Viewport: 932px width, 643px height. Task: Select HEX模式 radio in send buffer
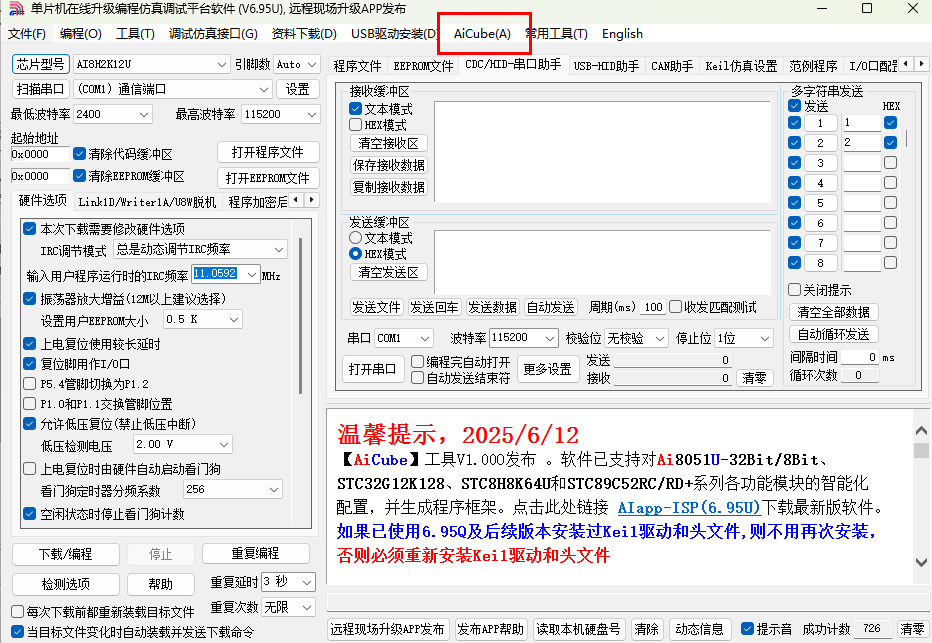pyautogui.click(x=355, y=254)
